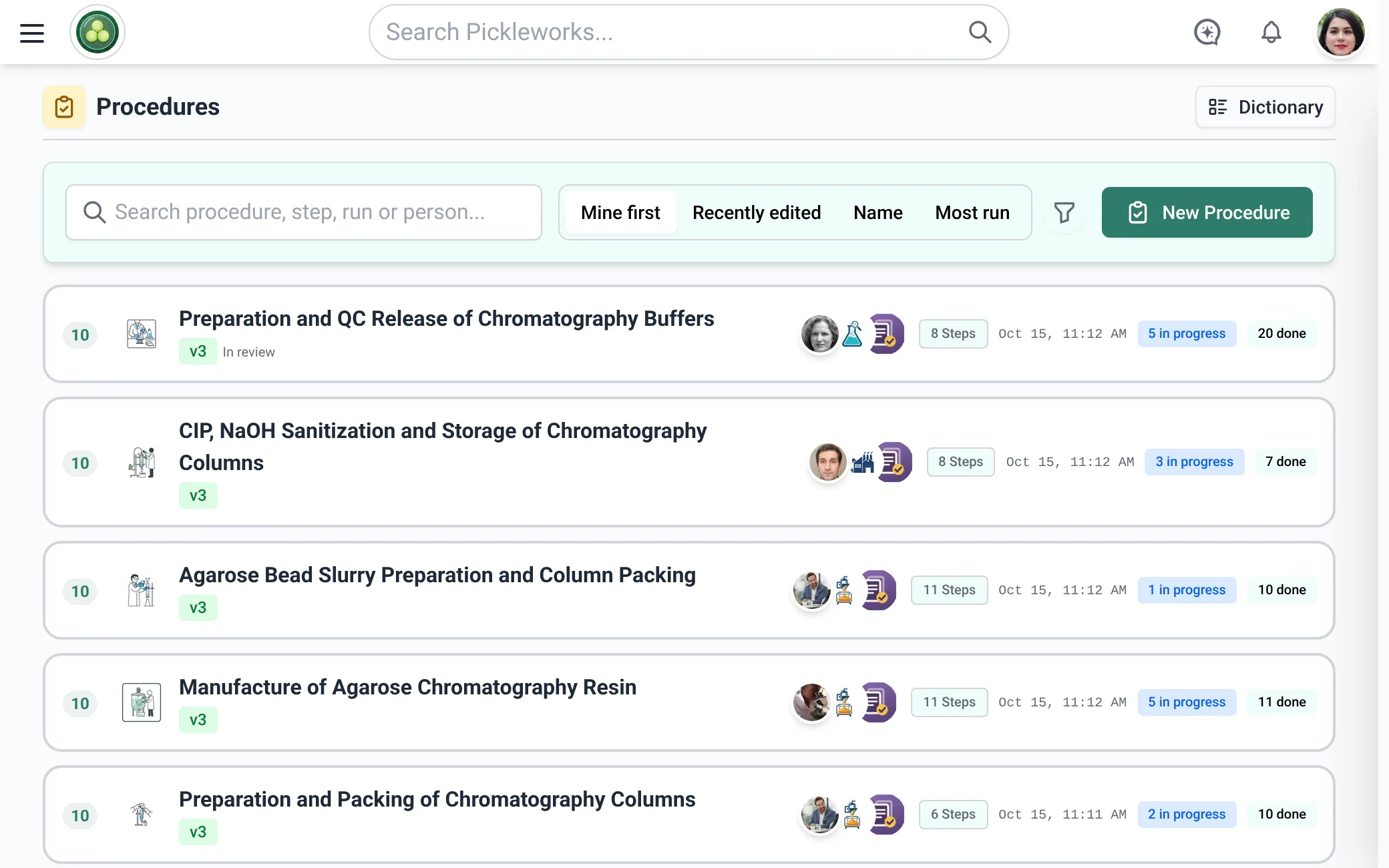Screen dimensions: 1389x868
Task: Click owner avatar on Manufacture of Agarose Resin row
Action: click(x=812, y=702)
